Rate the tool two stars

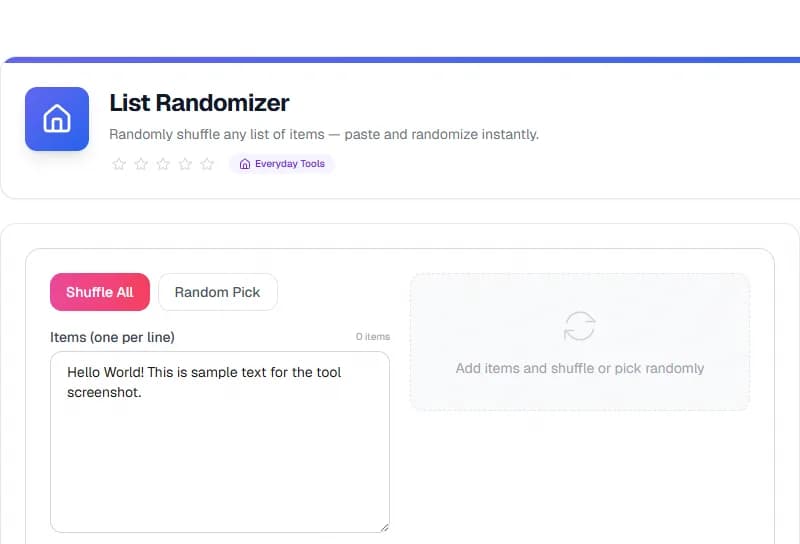pos(141,164)
